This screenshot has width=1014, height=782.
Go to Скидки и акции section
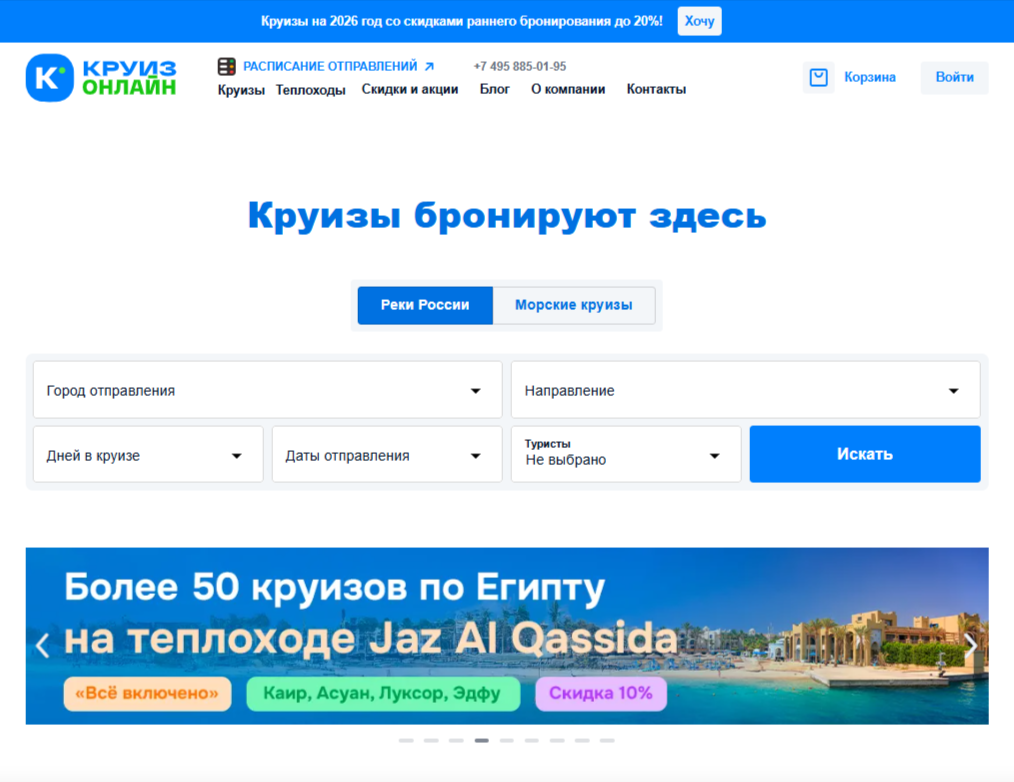410,88
